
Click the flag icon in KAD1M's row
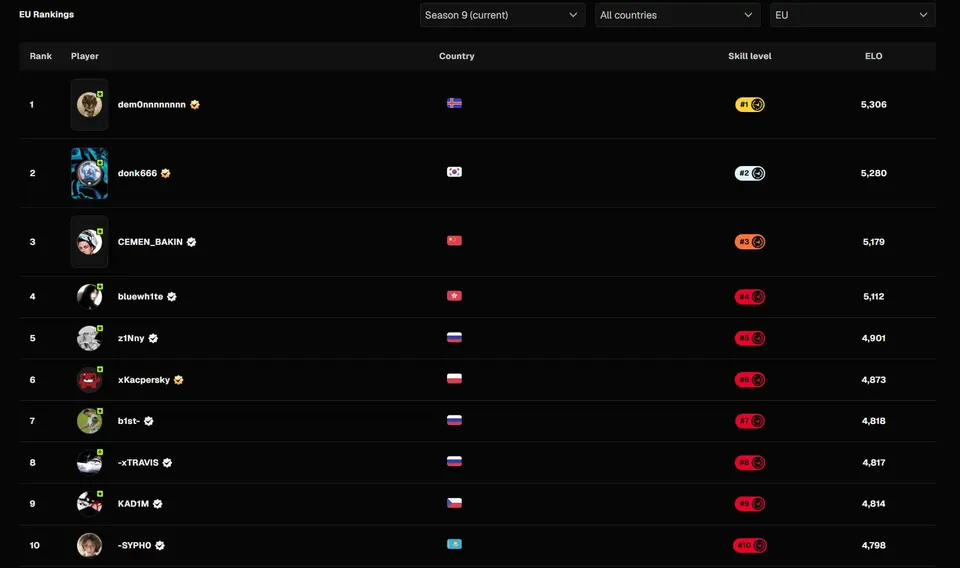point(454,503)
